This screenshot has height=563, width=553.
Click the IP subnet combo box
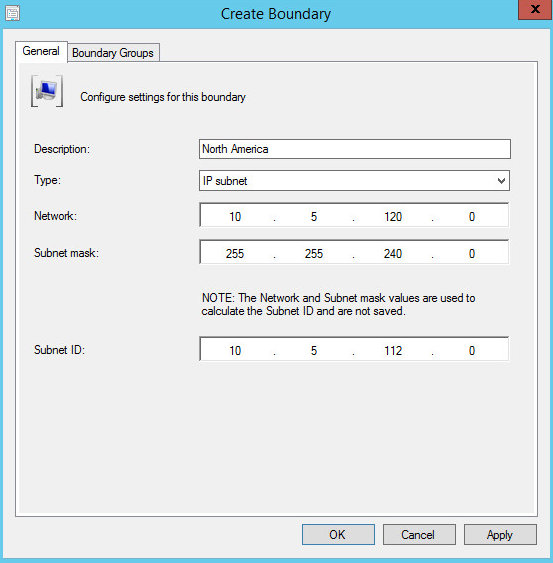(354, 181)
